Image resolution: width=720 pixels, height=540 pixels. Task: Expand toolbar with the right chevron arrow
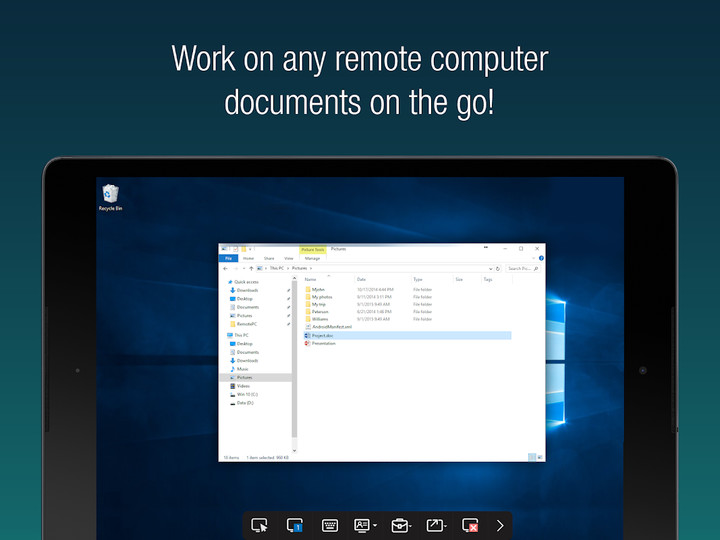coord(500,525)
